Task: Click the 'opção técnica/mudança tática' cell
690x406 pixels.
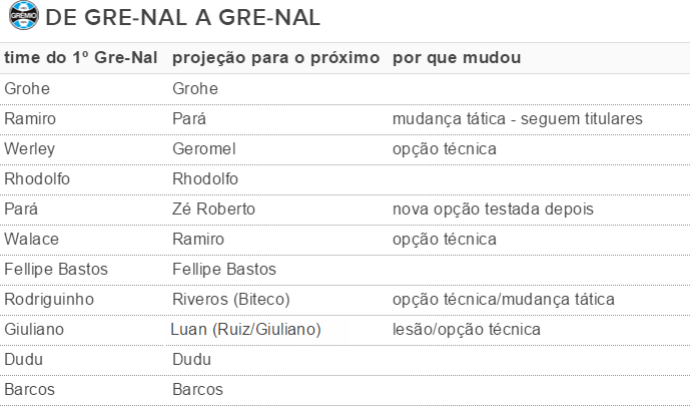Action: click(503, 300)
